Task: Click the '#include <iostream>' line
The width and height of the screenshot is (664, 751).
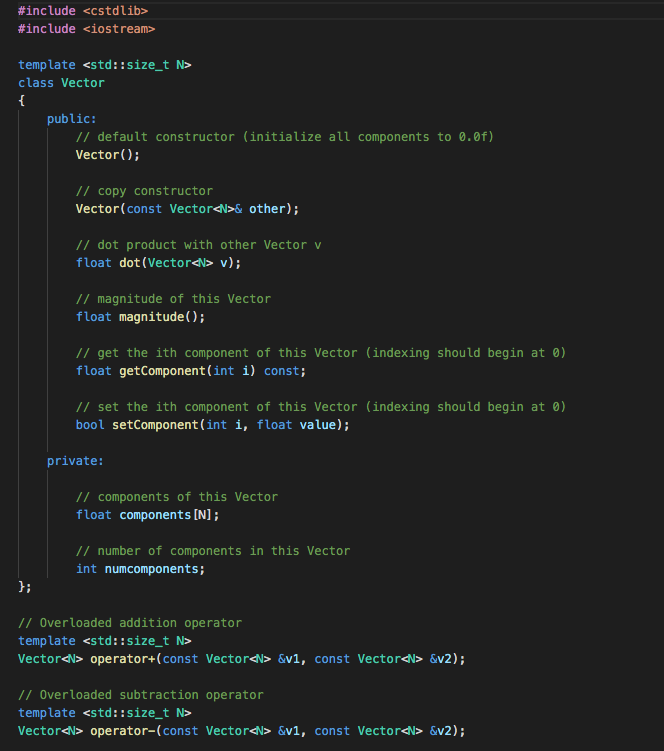Action: pos(87,29)
